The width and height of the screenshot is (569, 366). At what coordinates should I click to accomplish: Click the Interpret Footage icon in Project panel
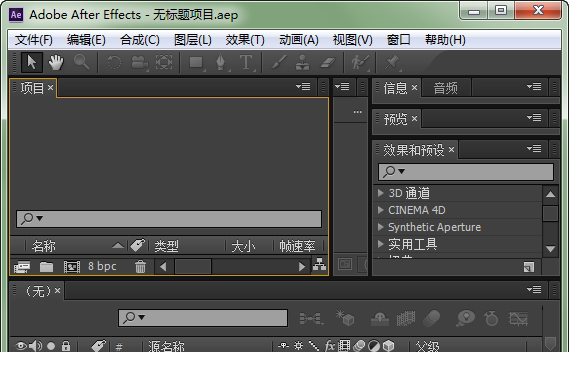pyautogui.click(x=22, y=267)
